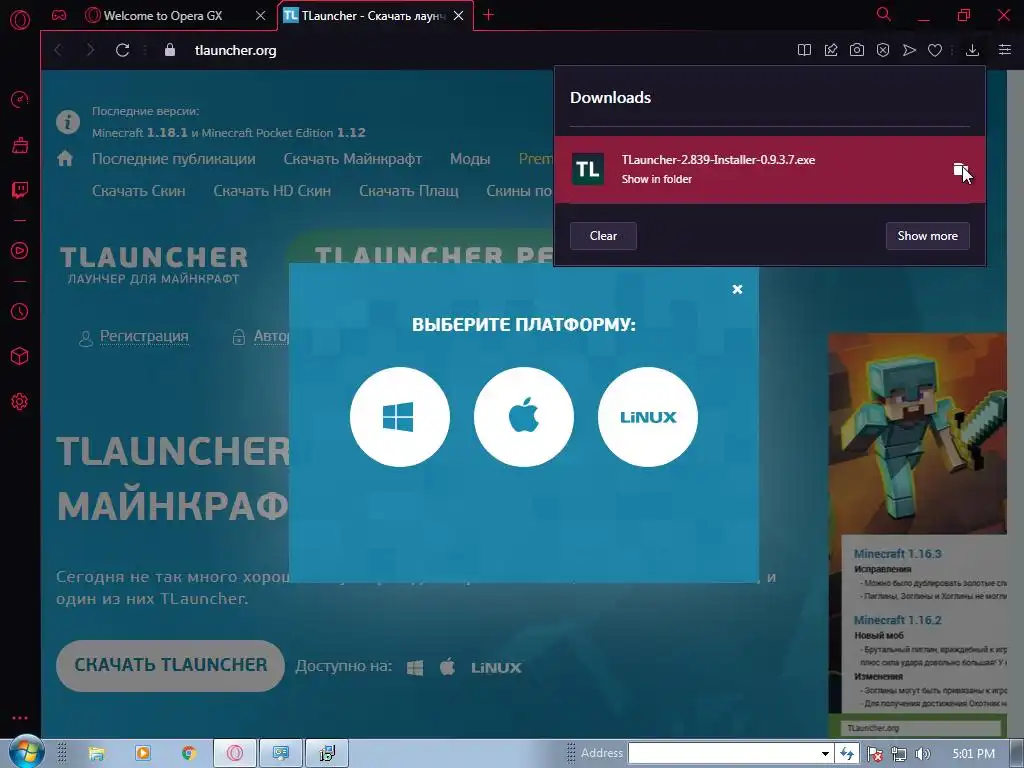Open Minecraft 1.16.3 news link
Viewport: 1024px width, 768px height.
coord(897,554)
